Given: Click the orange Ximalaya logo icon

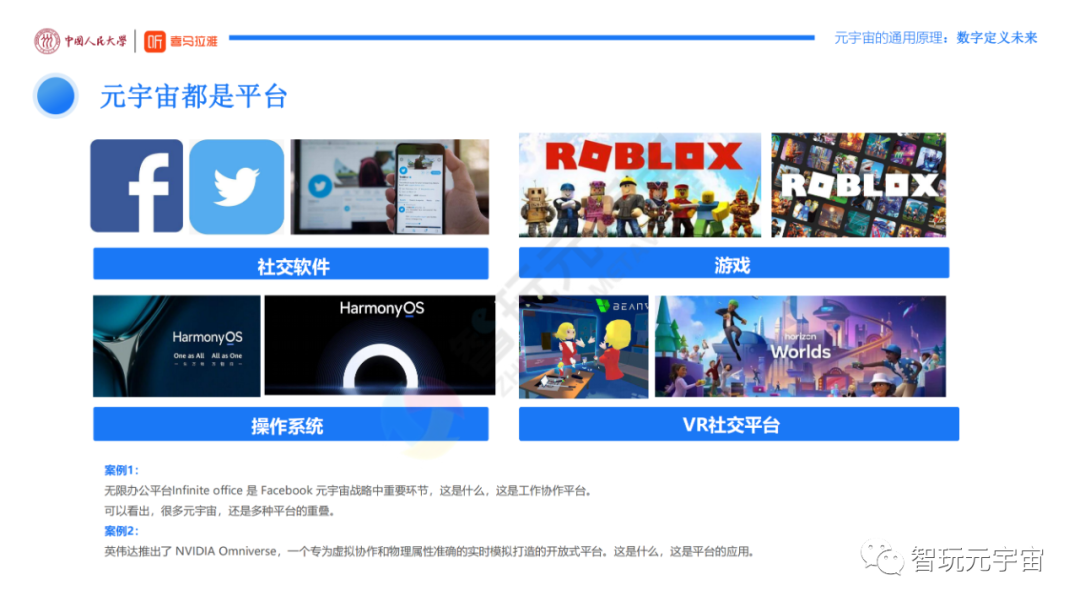Looking at the screenshot, I should click(155, 41).
